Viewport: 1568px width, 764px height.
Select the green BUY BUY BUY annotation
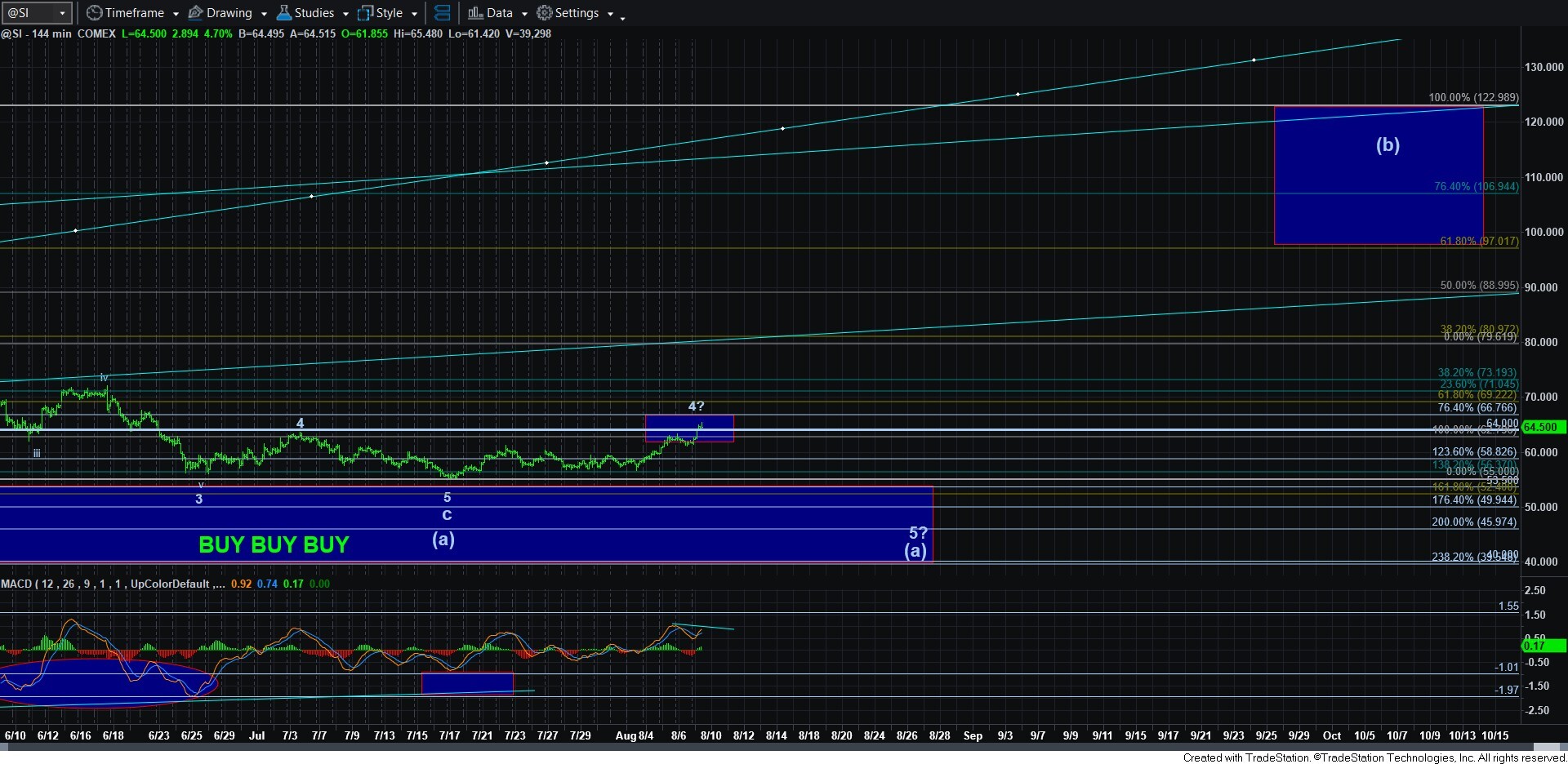click(x=274, y=544)
